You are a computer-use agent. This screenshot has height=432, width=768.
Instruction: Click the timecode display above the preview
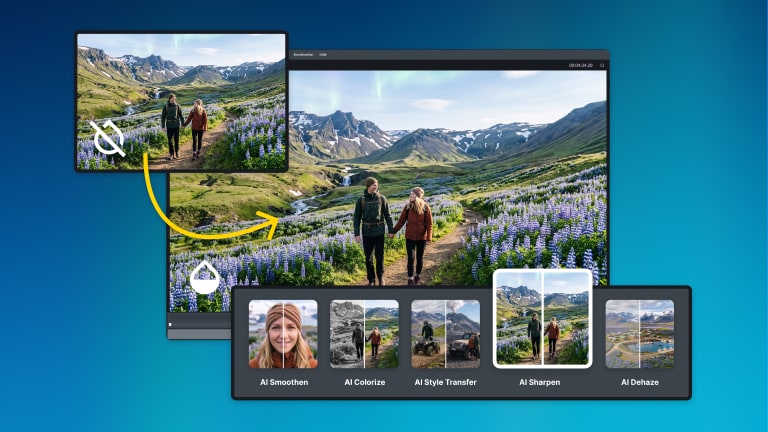581,65
